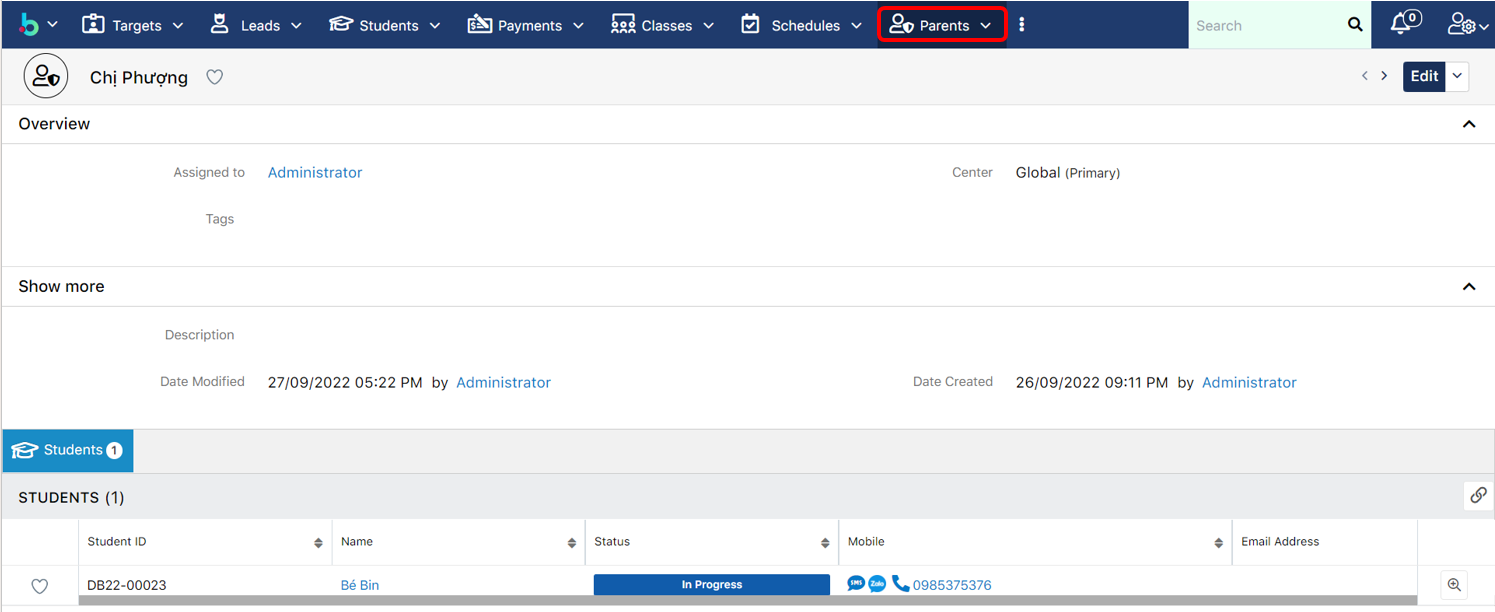This screenshot has height=612, width=1495.
Task: Click the SMS message icon for Bé Bin
Action: pos(856,584)
